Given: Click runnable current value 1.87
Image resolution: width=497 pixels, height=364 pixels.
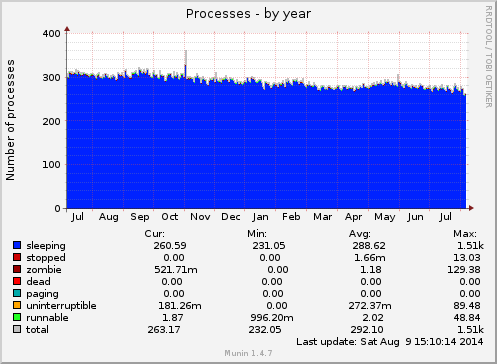Looking at the screenshot, I should coord(173,318).
